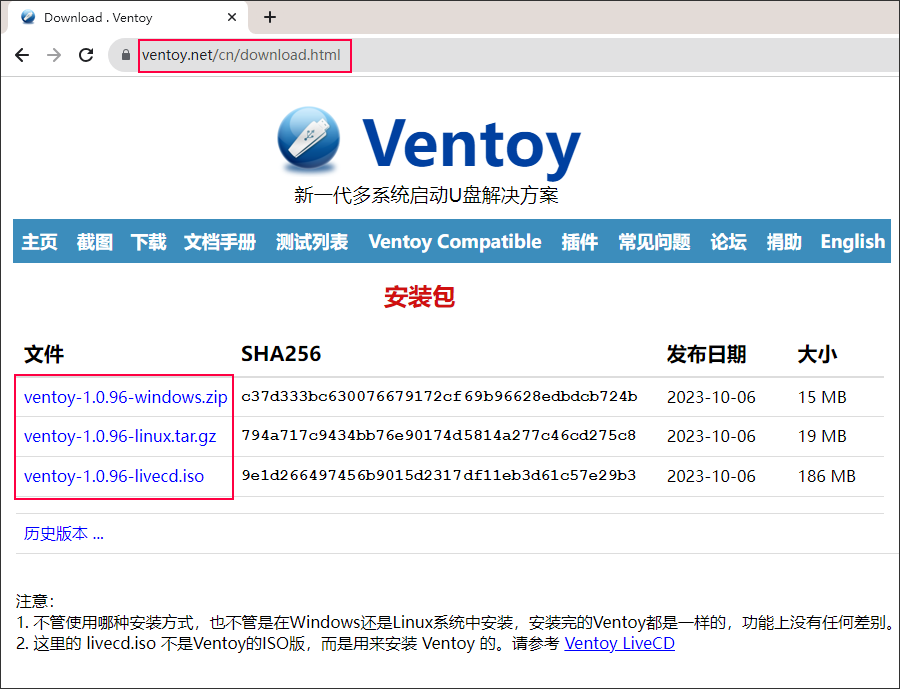The height and width of the screenshot is (689, 900).
Task: Click the browser back arrow
Action: (22, 55)
